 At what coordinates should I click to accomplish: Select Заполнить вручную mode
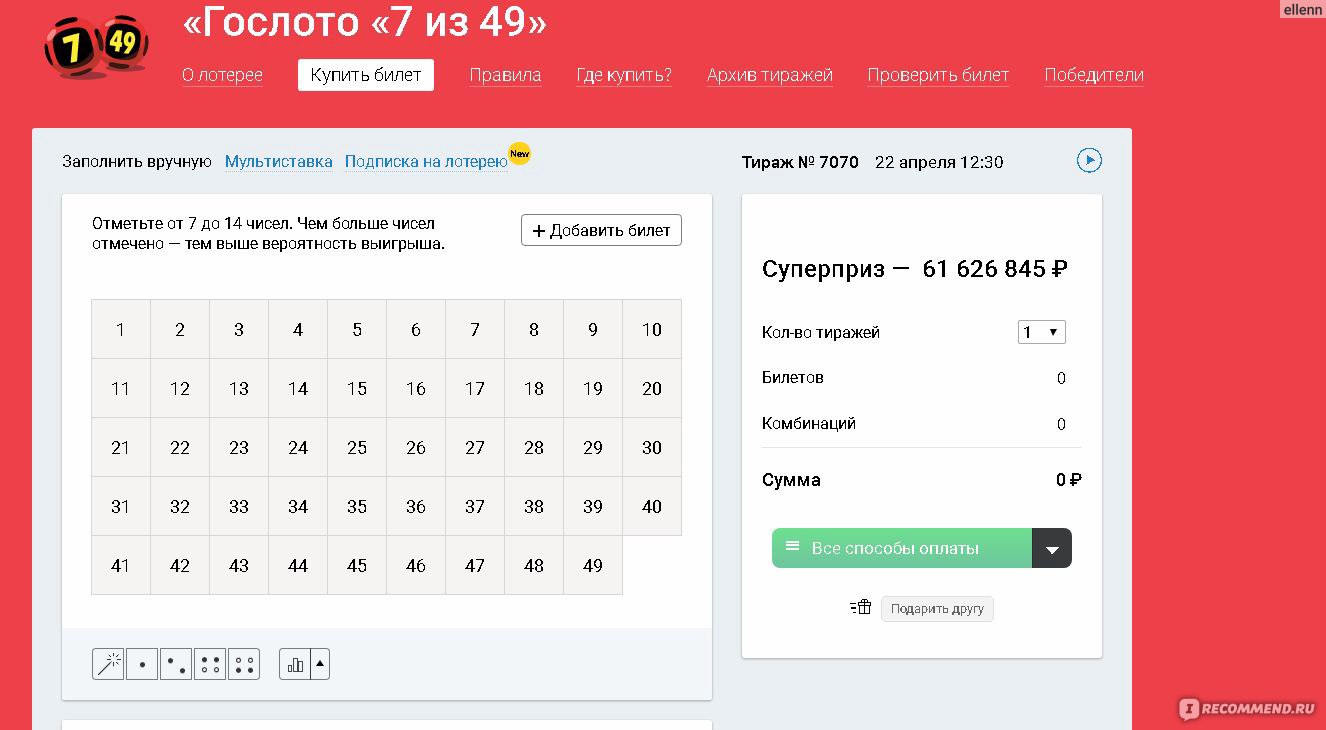pos(137,161)
